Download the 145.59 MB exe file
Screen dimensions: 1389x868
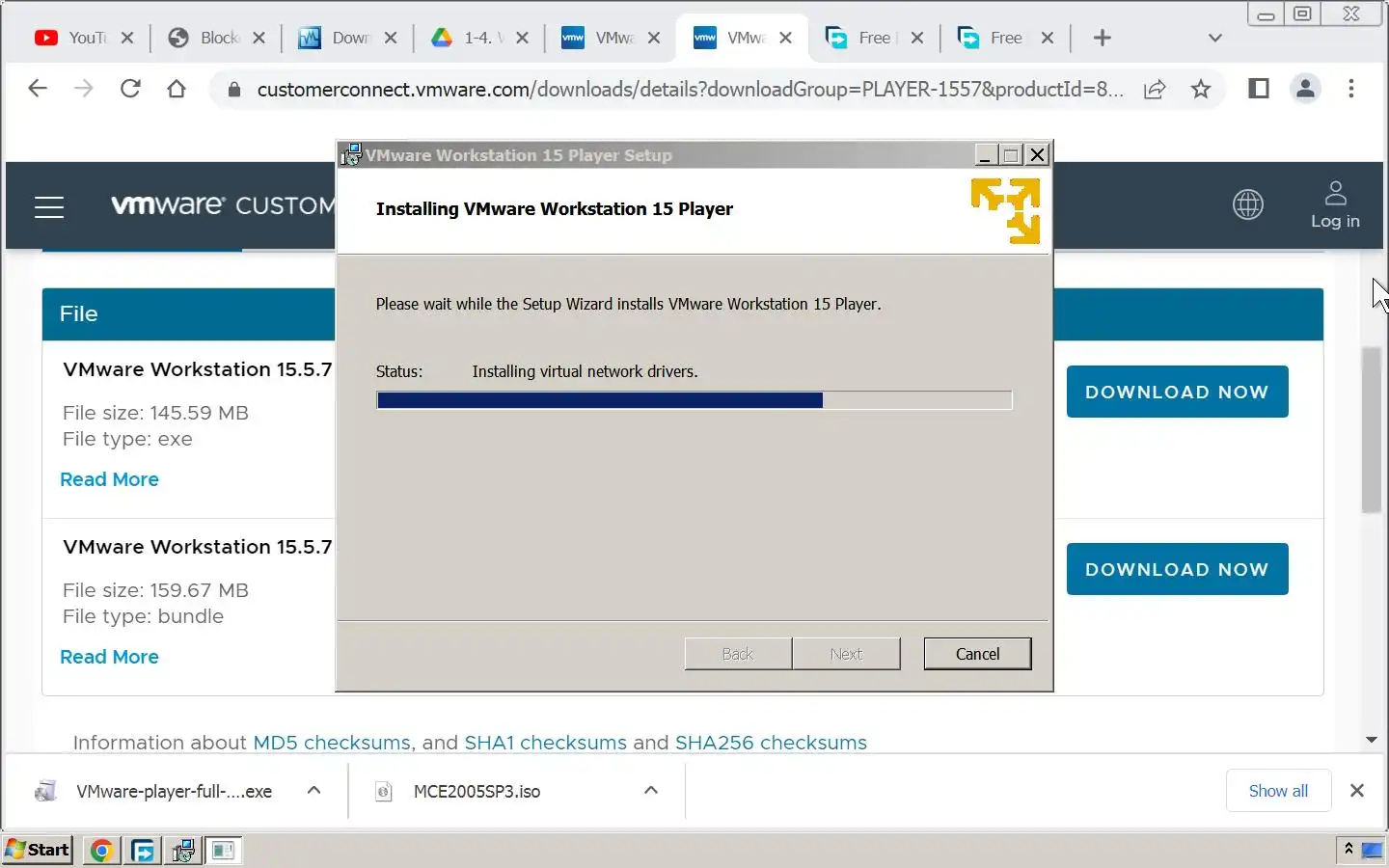tap(1177, 392)
